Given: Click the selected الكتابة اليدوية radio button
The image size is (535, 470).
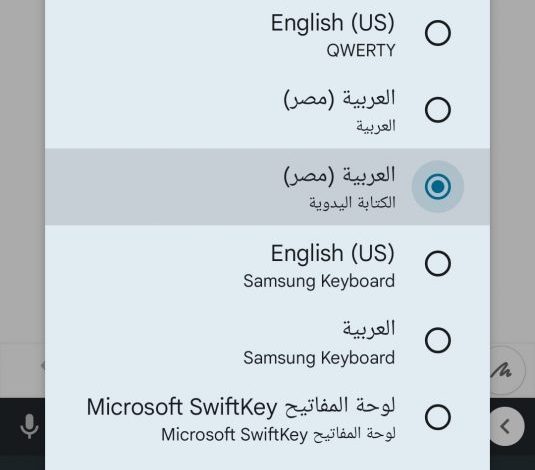Looking at the screenshot, I should [438, 186].
